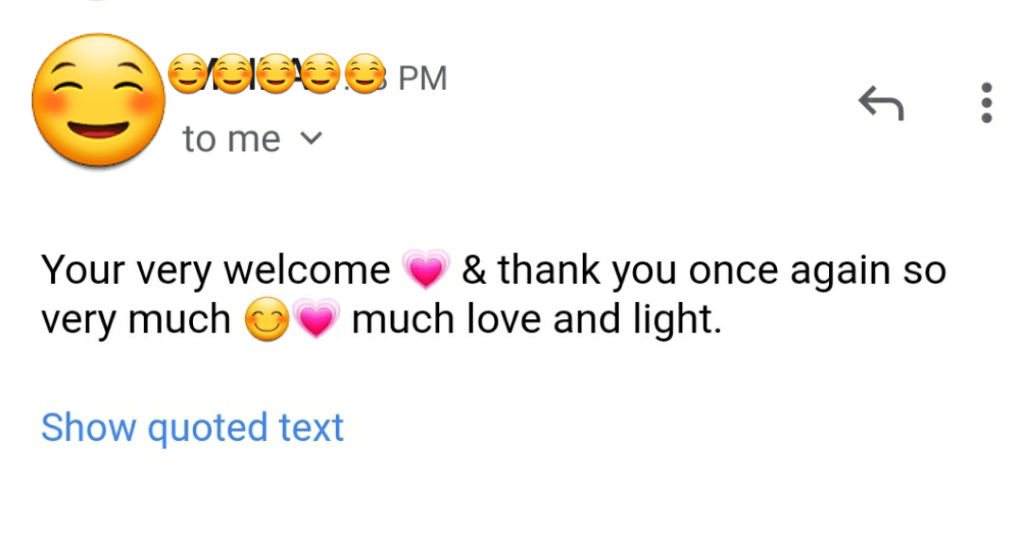This screenshot has width=1022, height=548.
Task: Click the ampersand in the message body
Action: coord(474,270)
